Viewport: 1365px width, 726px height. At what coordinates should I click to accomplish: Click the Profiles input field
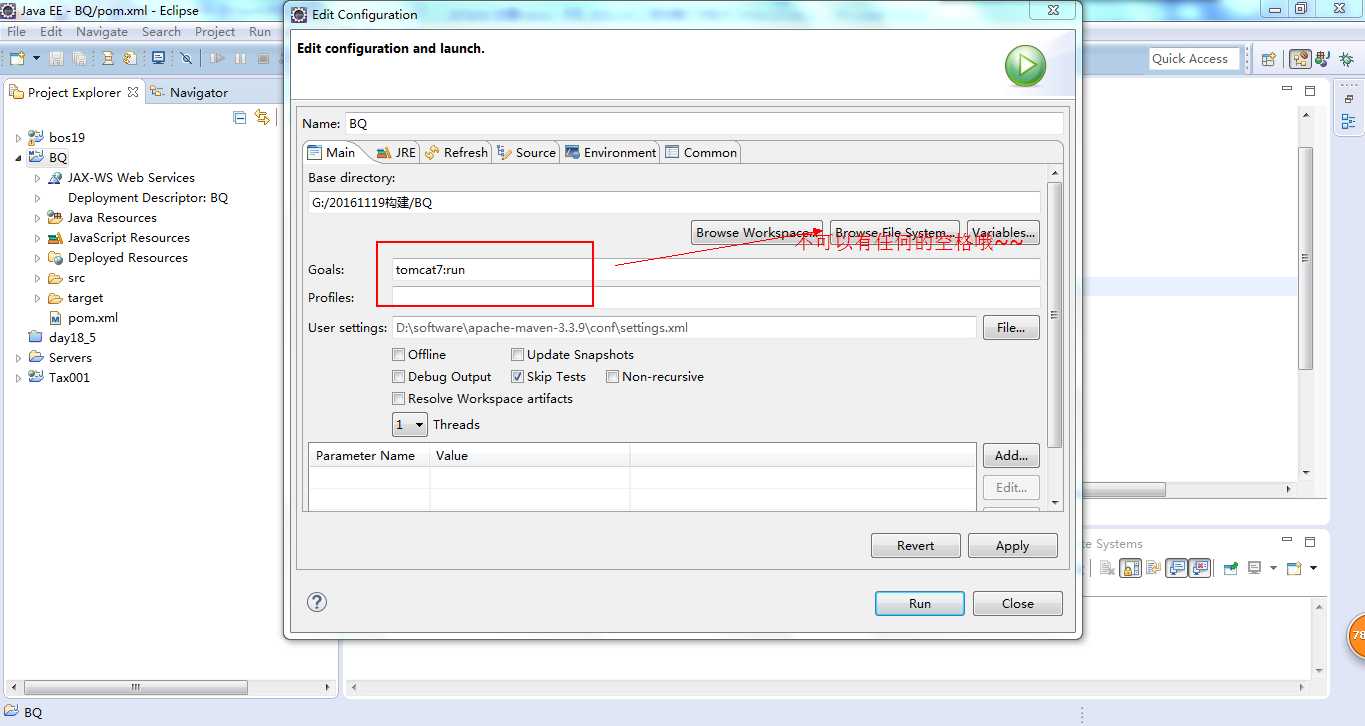click(x=716, y=297)
